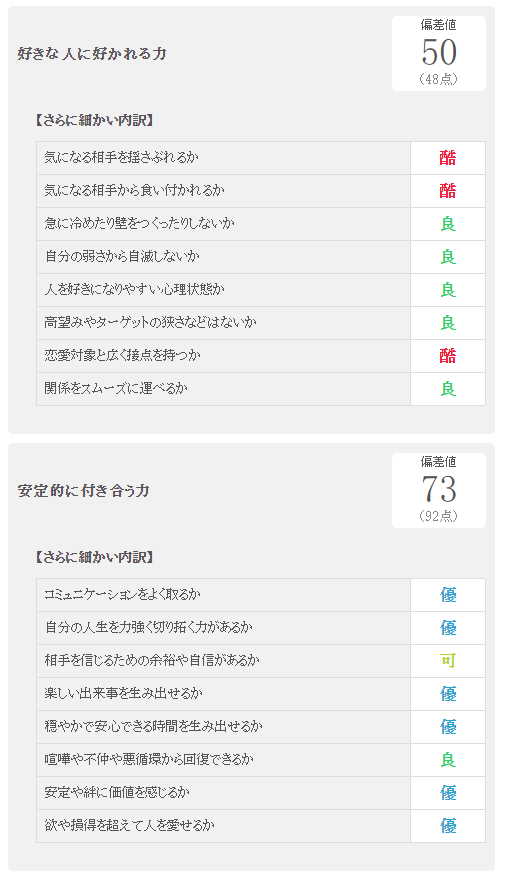
Task: Select the 安定や絆に価値を感じるか row
Action: point(261,793)
